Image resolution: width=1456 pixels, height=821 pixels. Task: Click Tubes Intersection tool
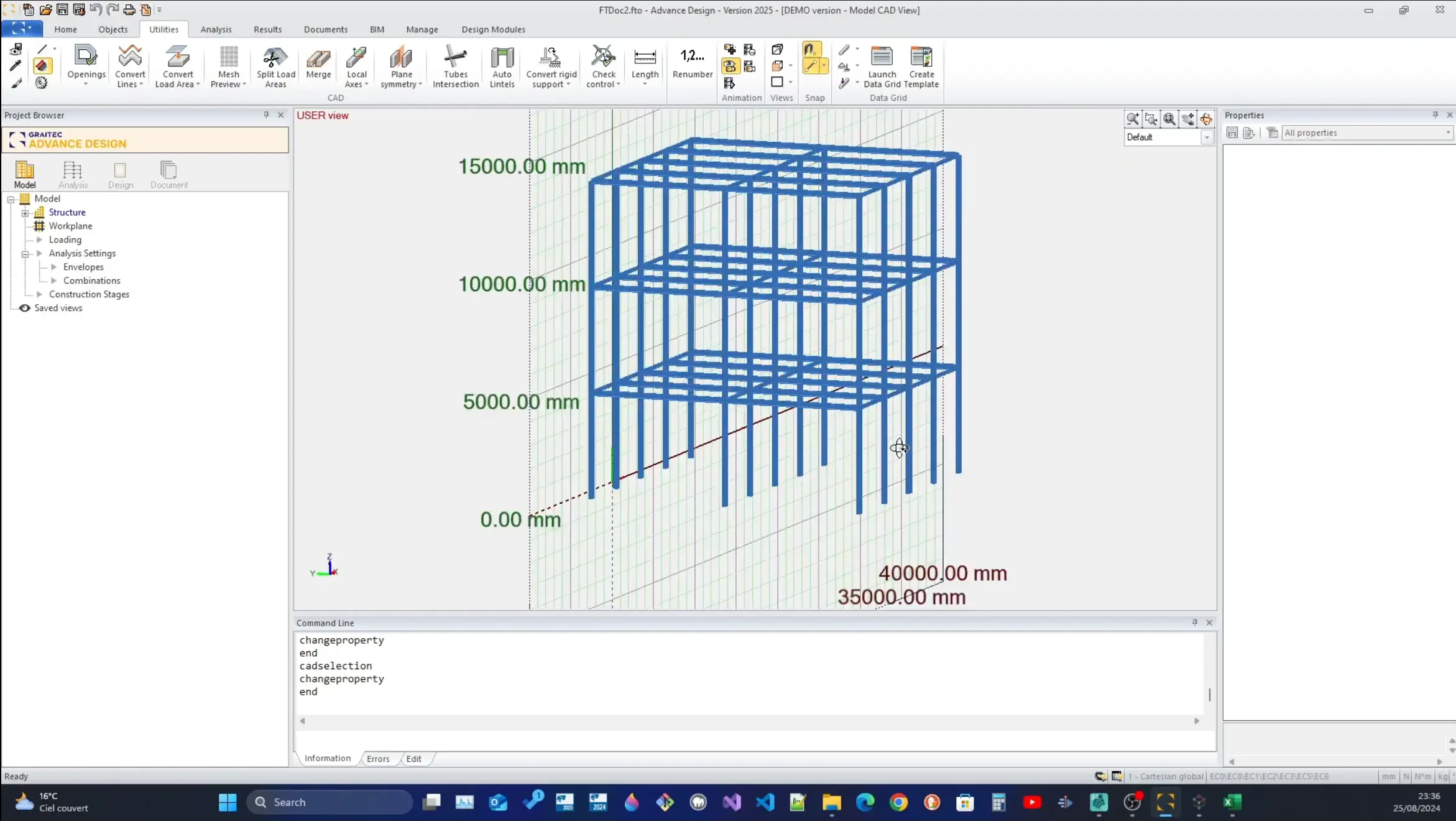456,65
